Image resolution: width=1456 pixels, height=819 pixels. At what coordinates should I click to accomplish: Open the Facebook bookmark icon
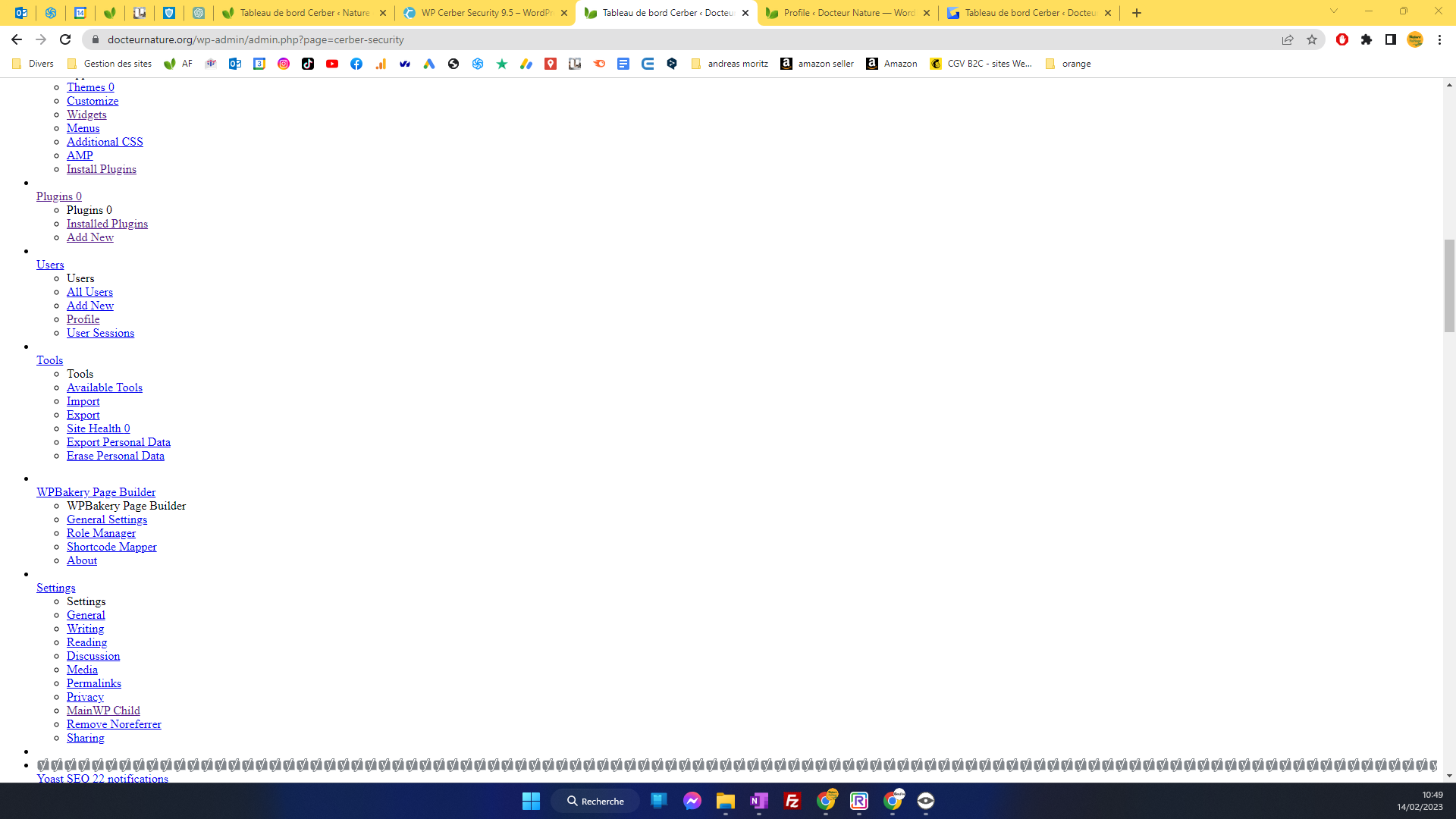point(356,64)
